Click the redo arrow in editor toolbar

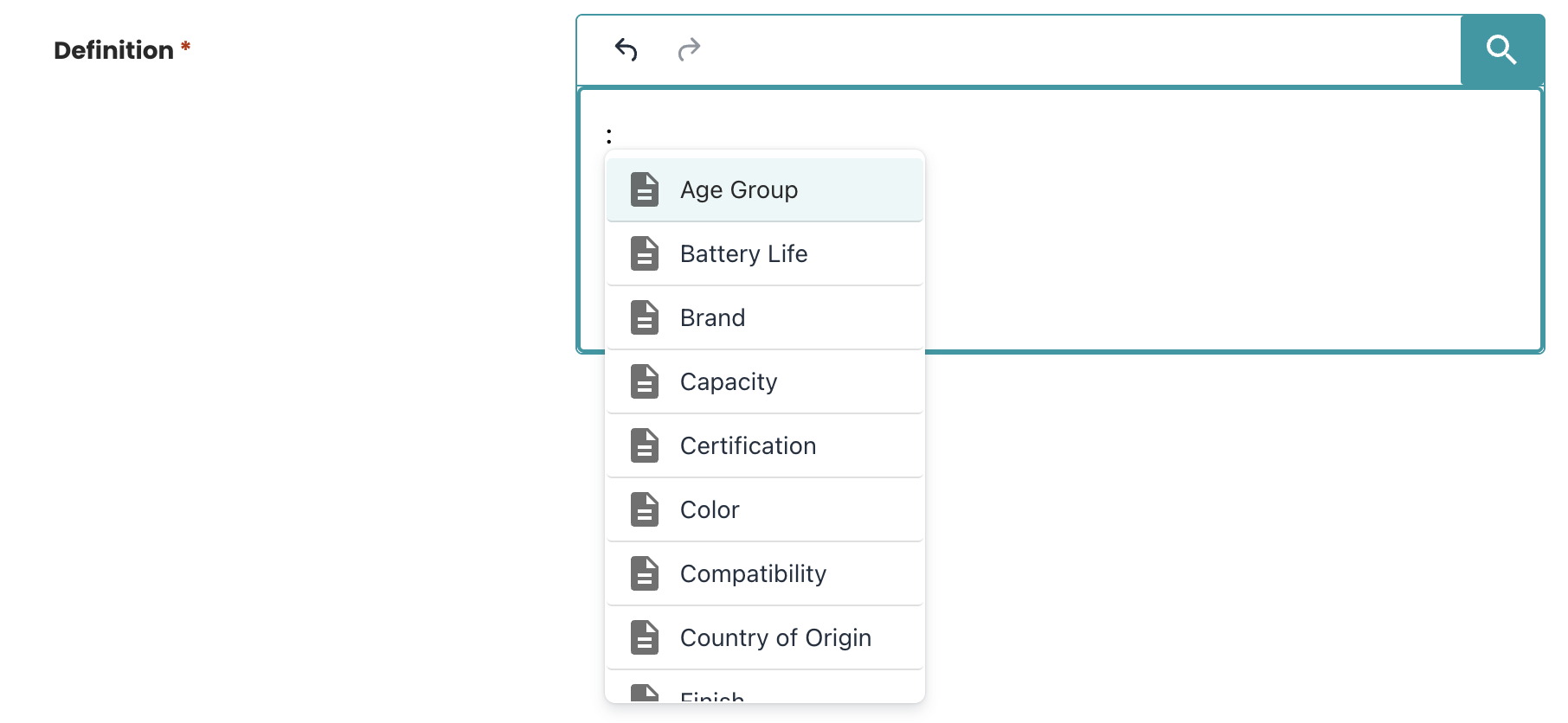pos(689,50)
